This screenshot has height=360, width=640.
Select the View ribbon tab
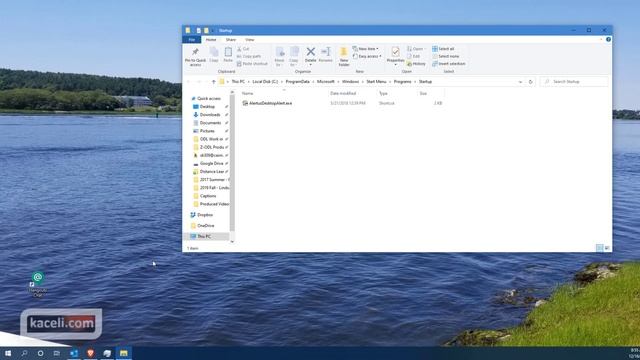(x=249, y=40)
